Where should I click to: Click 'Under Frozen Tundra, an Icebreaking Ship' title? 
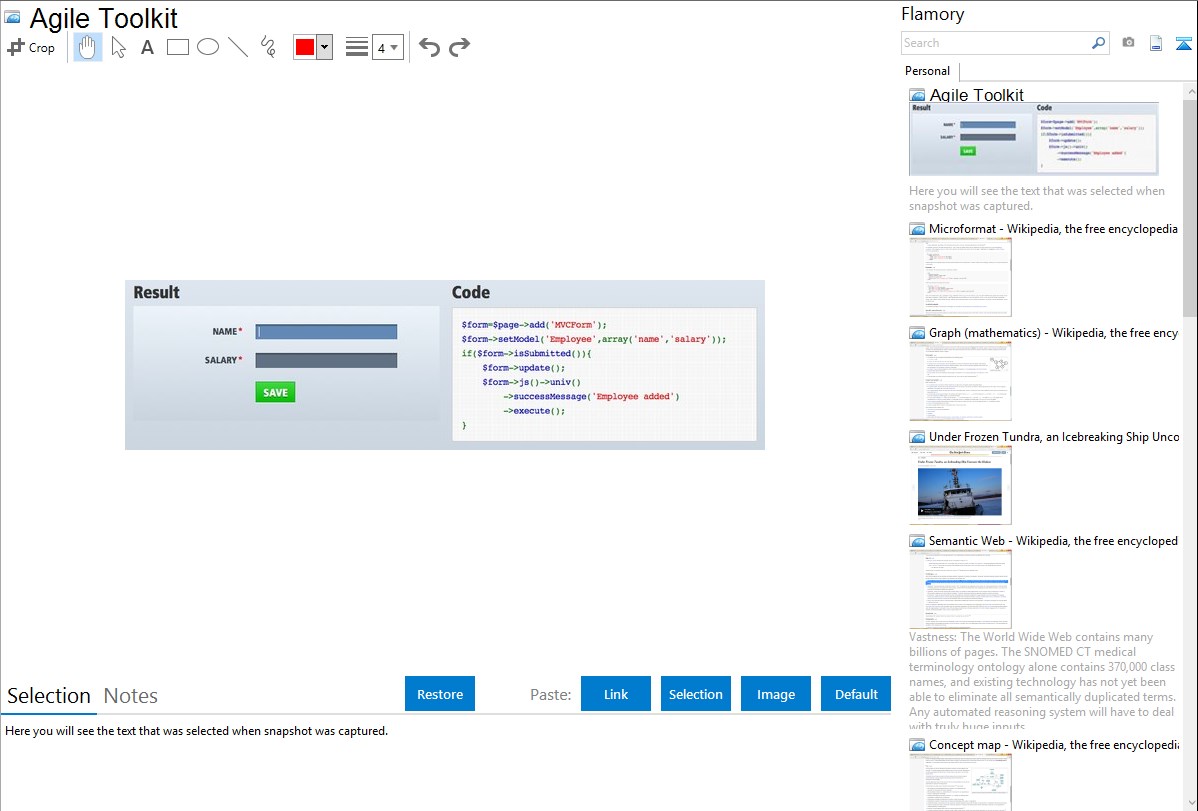point(1054,436)
